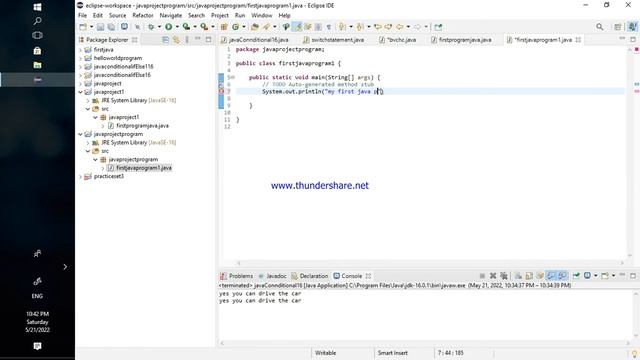Toggle Show Console on standard output change
Image resolution: width=640 pixels, height=360 pixels.
[551, 276]
